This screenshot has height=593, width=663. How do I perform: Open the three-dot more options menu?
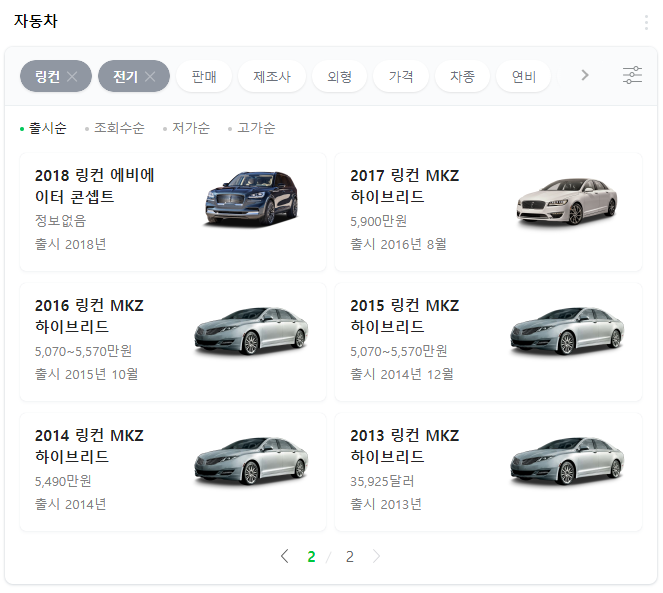[646, 22]
